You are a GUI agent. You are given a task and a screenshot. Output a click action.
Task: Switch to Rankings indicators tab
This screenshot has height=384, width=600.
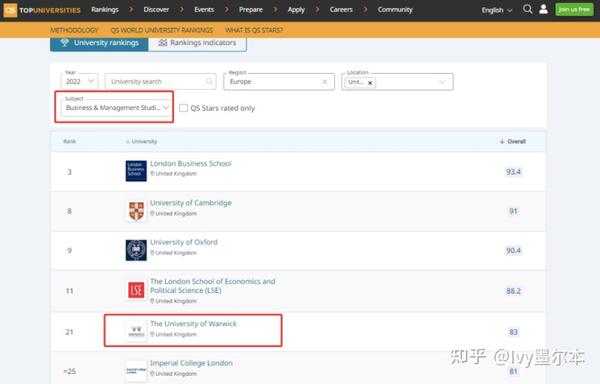click(x=197, y=43)
